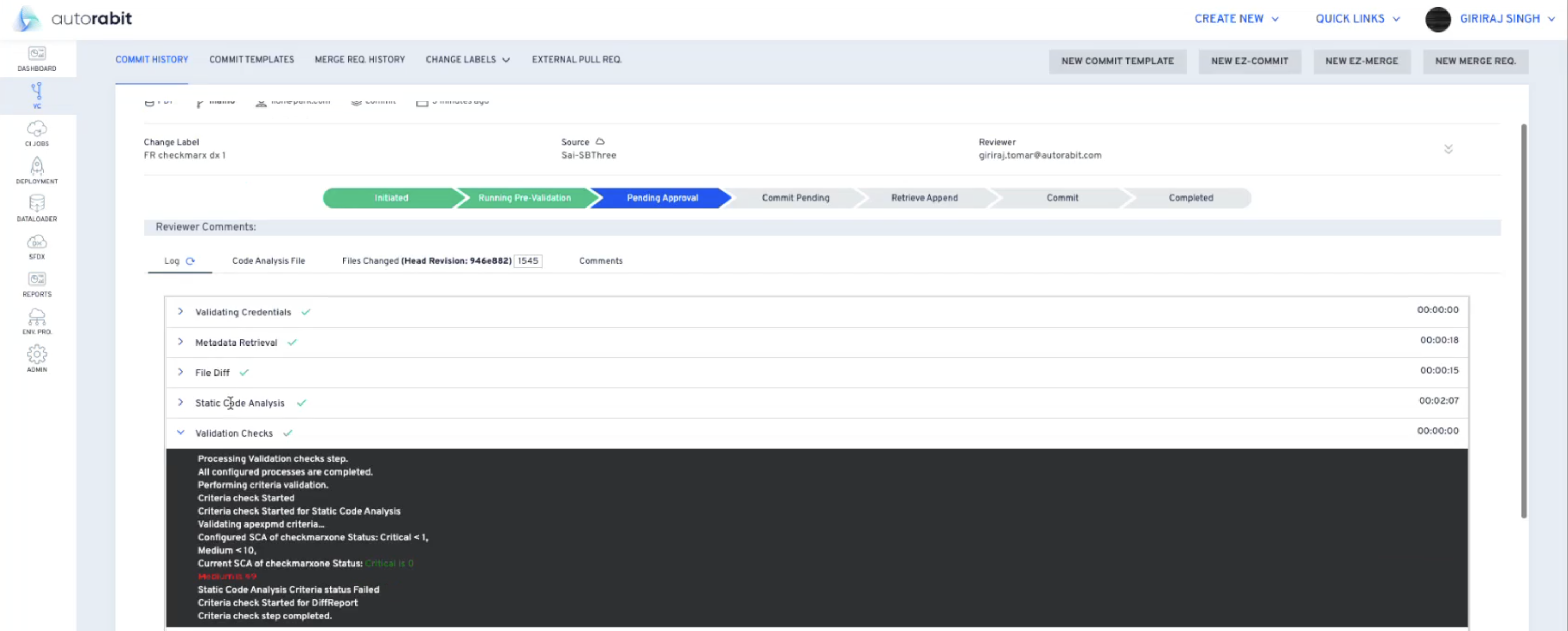Open the Dashboard sidebar icon
The height and width of the screenshot is (631, 1568).
coord(36,58)
